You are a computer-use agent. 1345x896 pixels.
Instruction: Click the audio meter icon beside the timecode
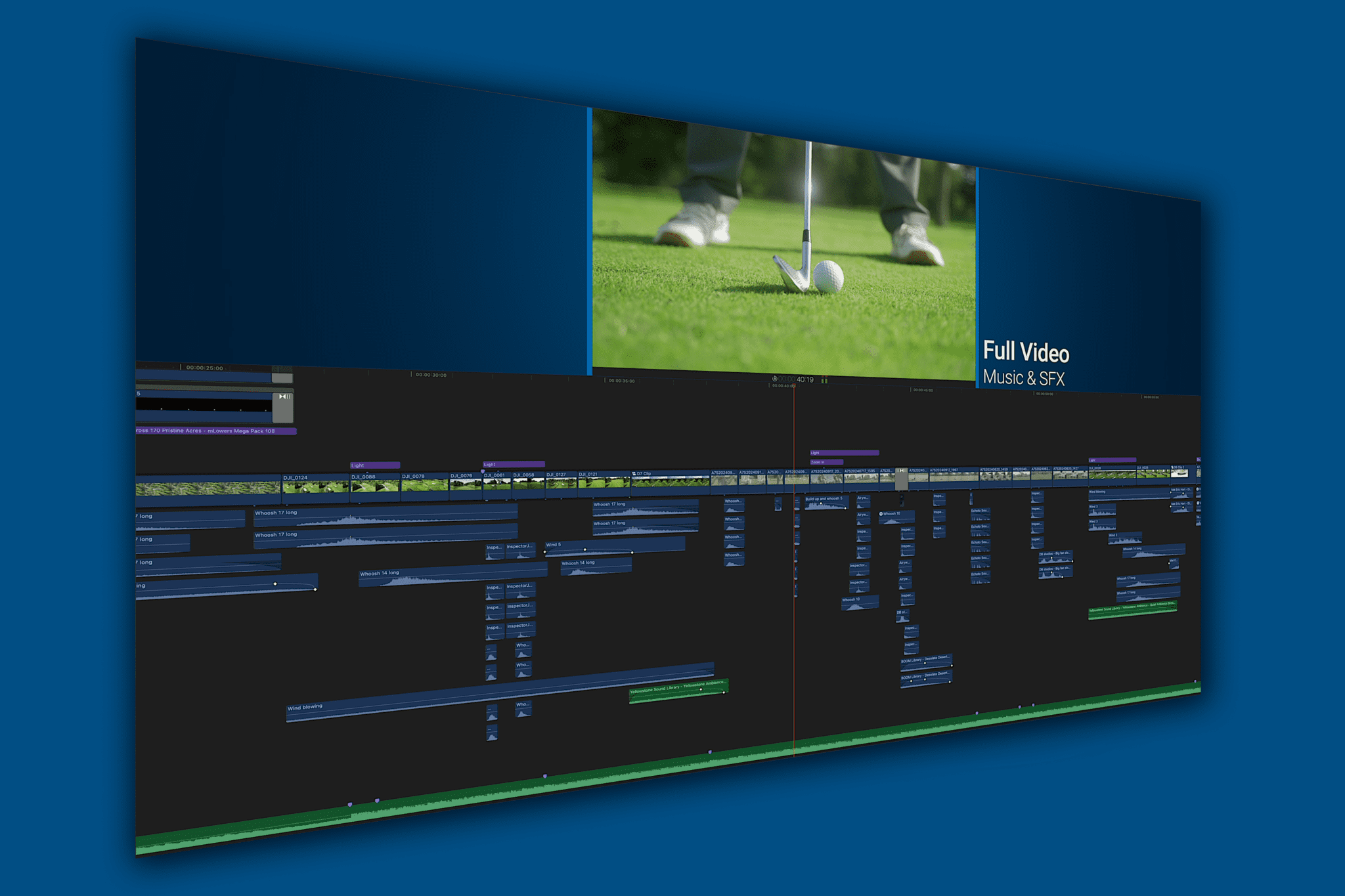click(824, 380)
